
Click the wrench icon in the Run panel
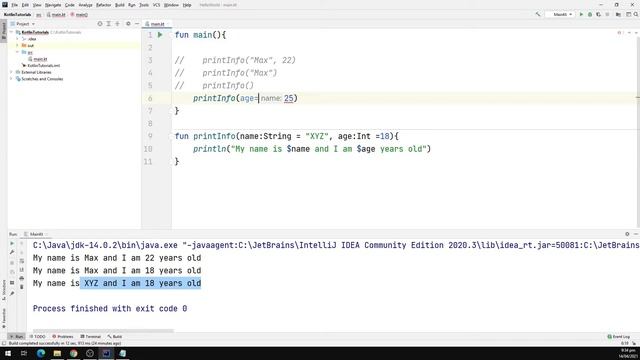tap(12, 252)
